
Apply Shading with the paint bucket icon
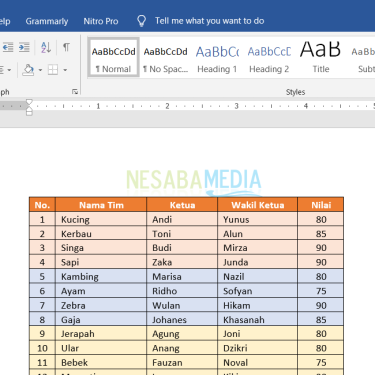tap(28, 70)
